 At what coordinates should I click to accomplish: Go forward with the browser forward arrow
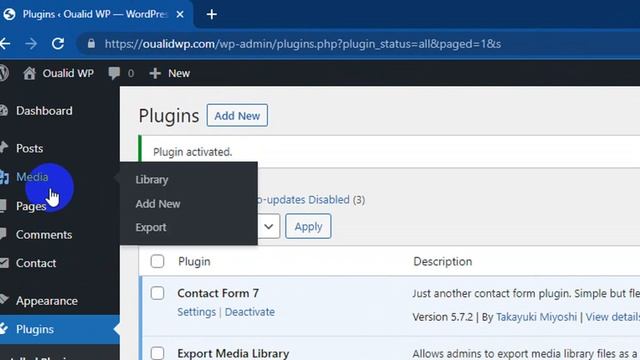click(31, 44)
